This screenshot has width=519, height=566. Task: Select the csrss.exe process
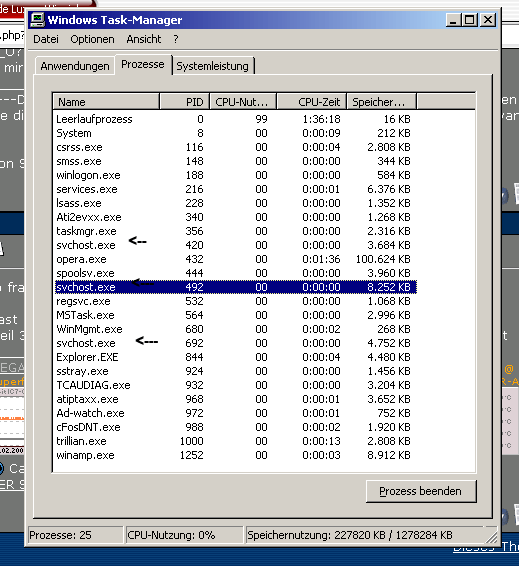[236, 147]
